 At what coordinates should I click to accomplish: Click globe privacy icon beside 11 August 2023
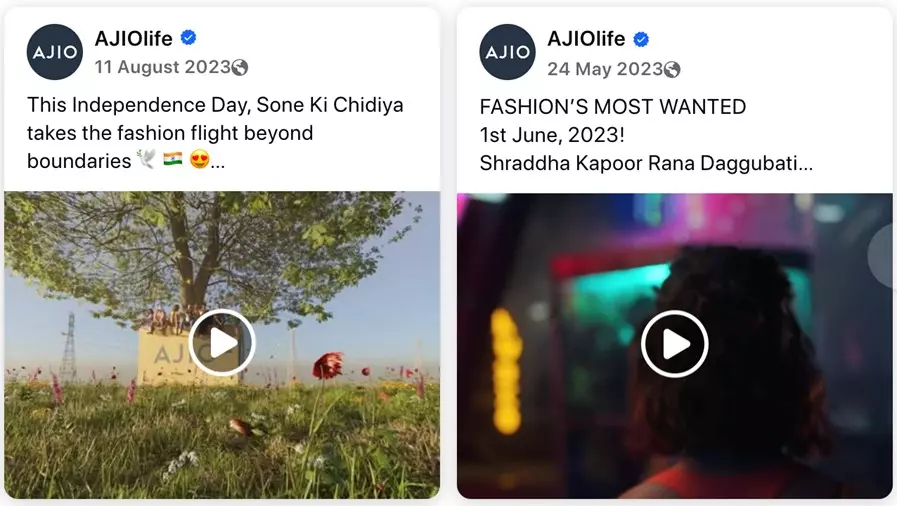click(x=240, y=67)
